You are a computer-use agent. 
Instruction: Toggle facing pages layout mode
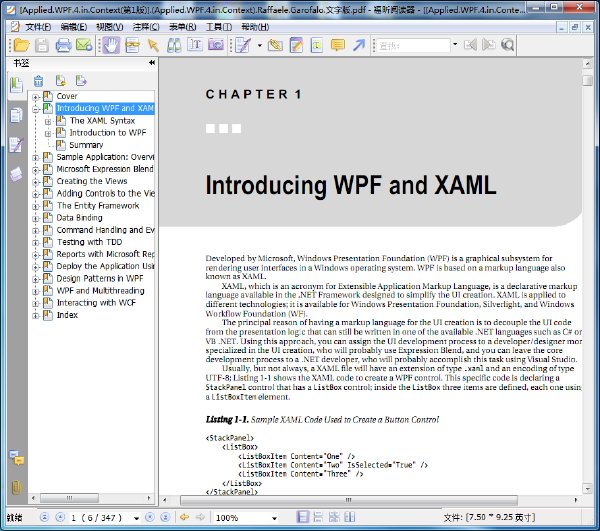pos(349,517)
